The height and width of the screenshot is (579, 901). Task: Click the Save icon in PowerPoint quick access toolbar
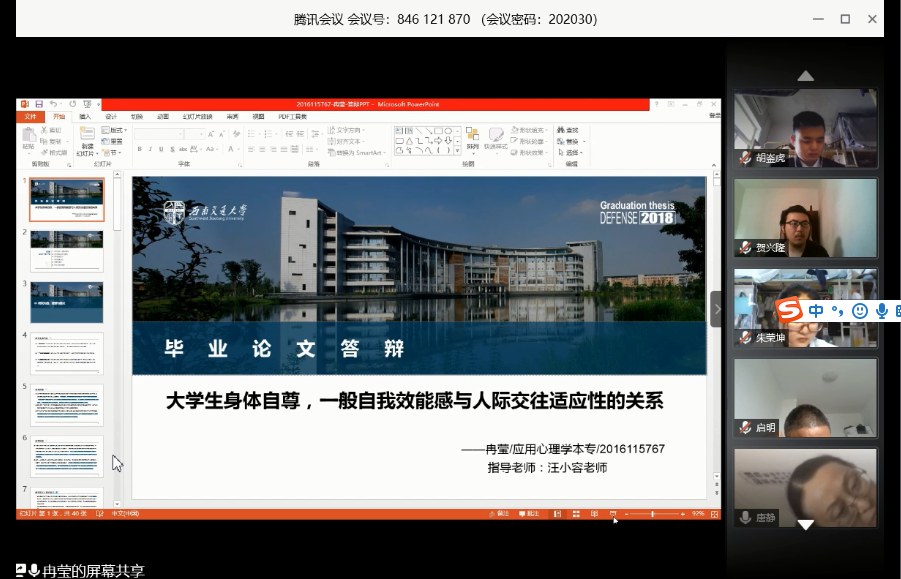(38, 104)
